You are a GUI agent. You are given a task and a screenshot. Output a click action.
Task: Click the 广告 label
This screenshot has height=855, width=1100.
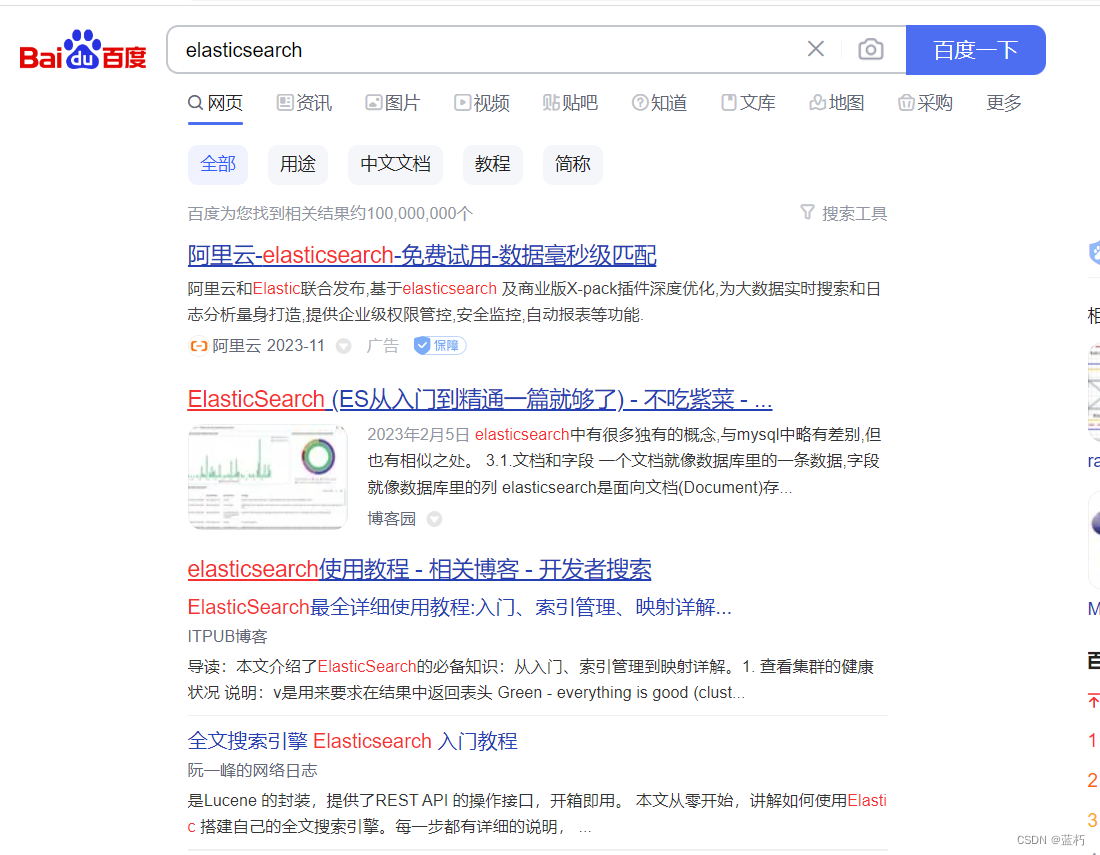point(382,346)
